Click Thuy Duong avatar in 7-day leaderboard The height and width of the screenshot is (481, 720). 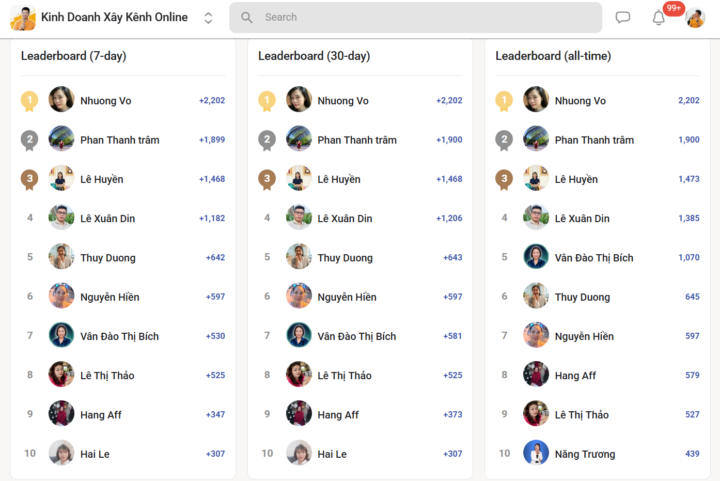[x=61, y=257]
